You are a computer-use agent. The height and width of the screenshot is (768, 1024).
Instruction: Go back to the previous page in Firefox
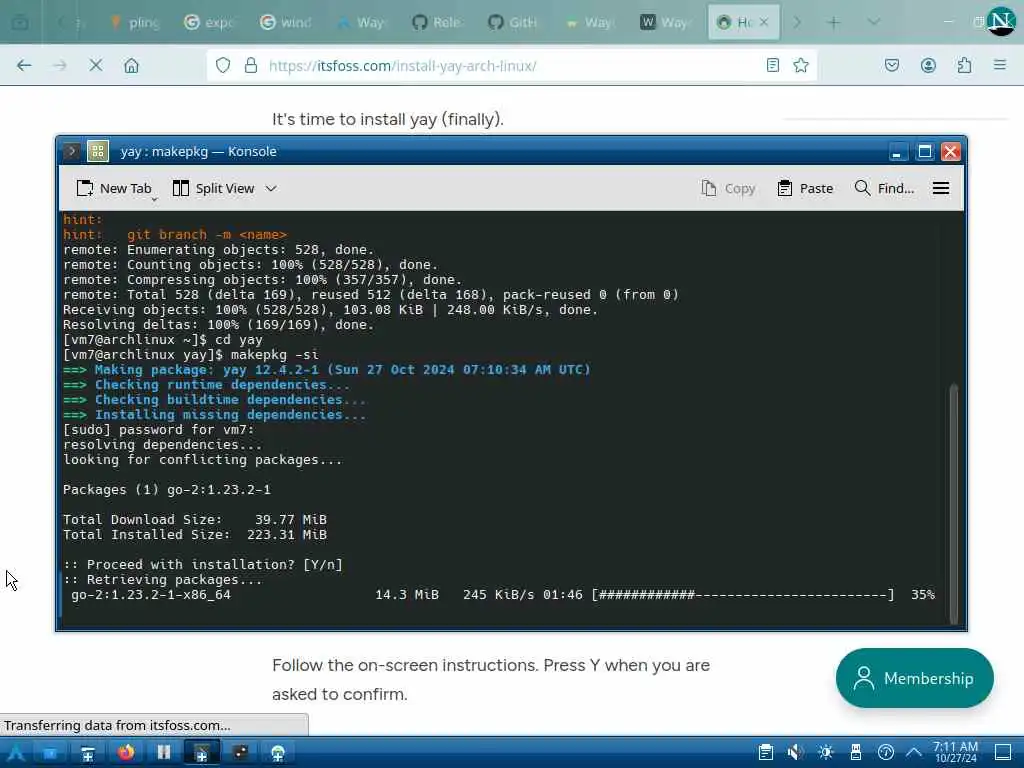[x=24, y=65]
